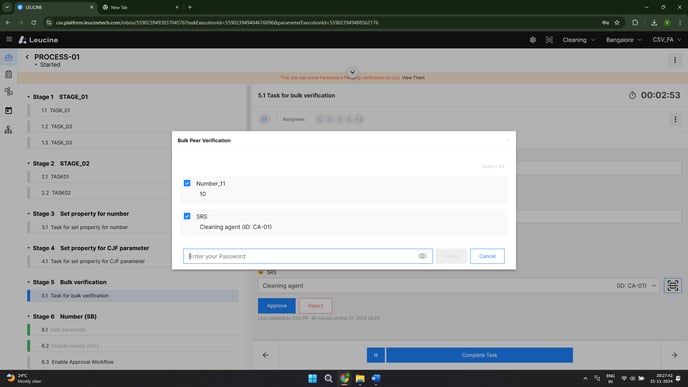
Task: Switch to the New Tab browser tab
Action: pyautogui.click(x=140, y=7)
